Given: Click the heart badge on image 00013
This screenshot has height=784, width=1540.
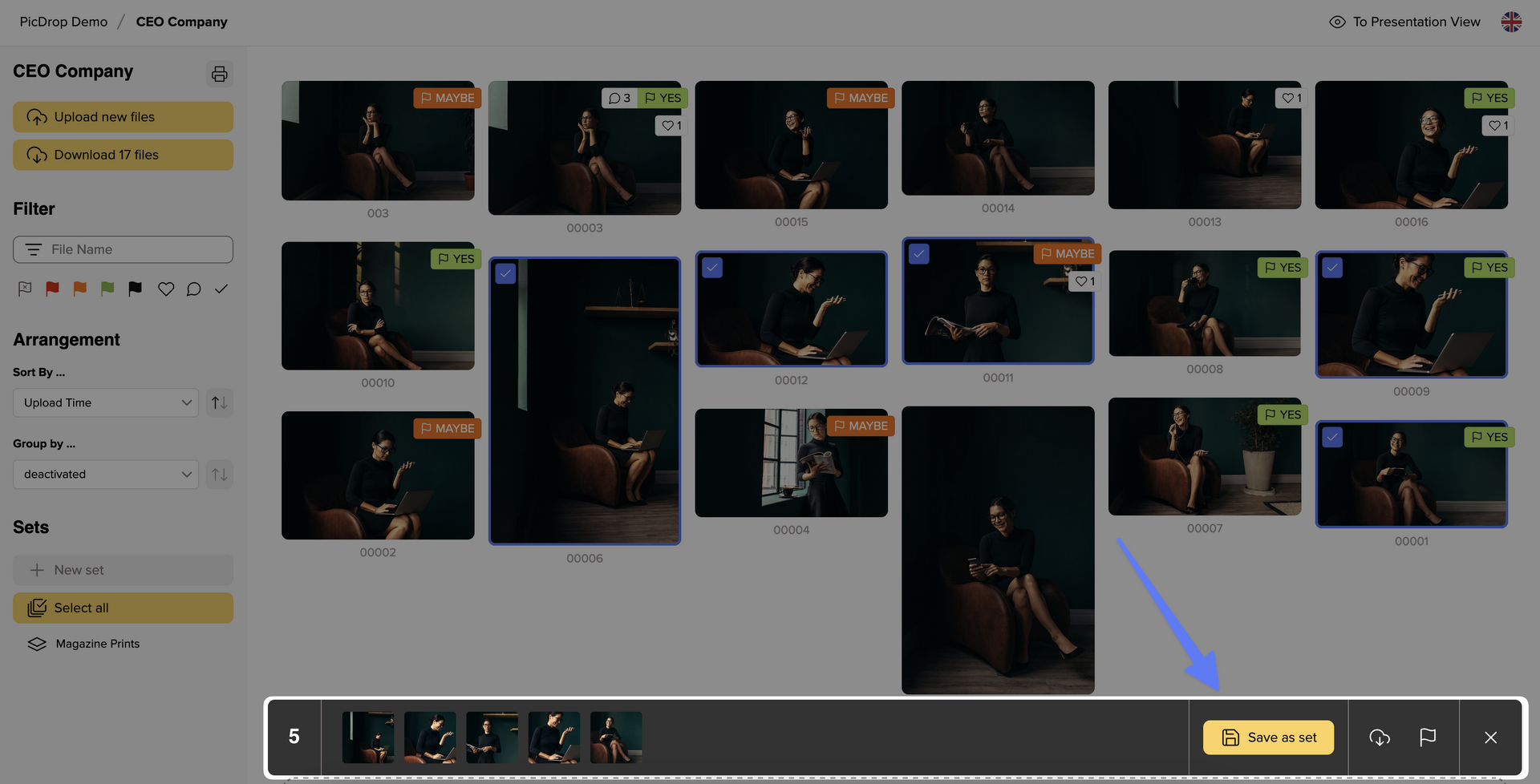Looking at the screenshot, I should [x=1291, y=98].
